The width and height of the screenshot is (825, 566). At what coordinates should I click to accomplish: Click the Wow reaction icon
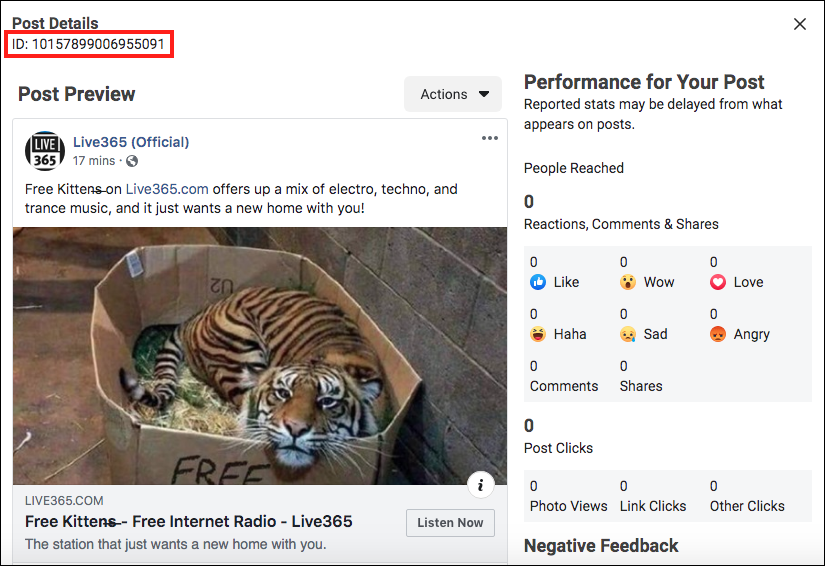[628, 282]
